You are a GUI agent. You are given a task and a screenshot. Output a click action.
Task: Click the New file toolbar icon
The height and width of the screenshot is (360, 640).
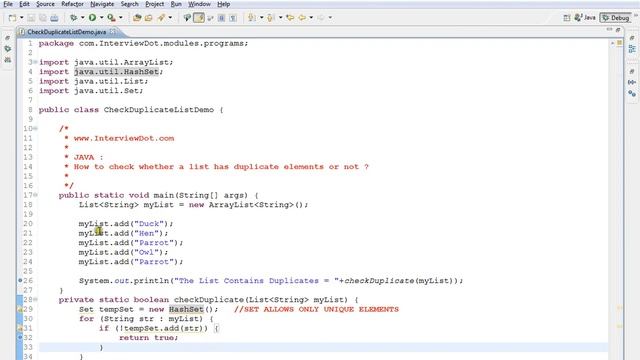(13, 18)
